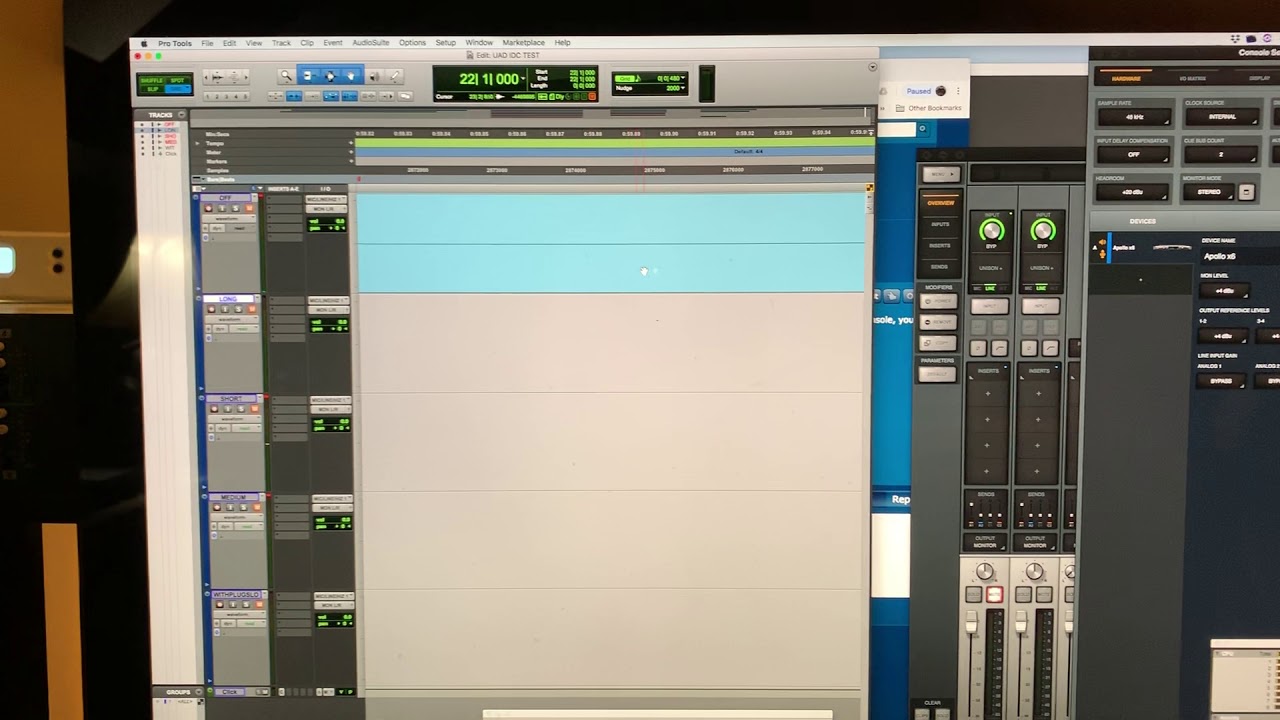Record-enable the SHORT track
Image resolution: width=1280 pixels, height=720 pixels.
click(214, 409)
